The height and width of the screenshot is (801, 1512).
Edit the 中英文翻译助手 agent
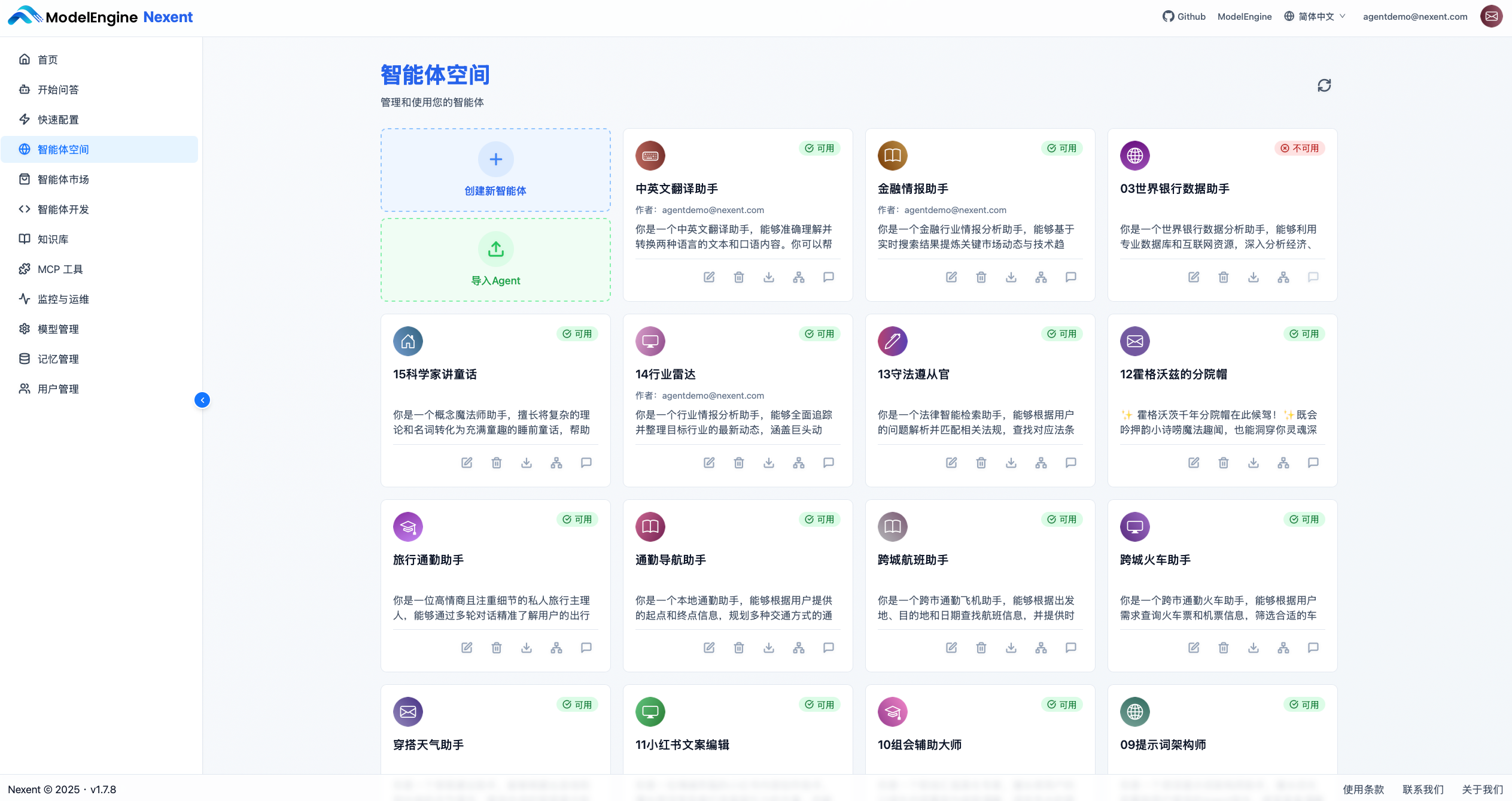point(709,277)
